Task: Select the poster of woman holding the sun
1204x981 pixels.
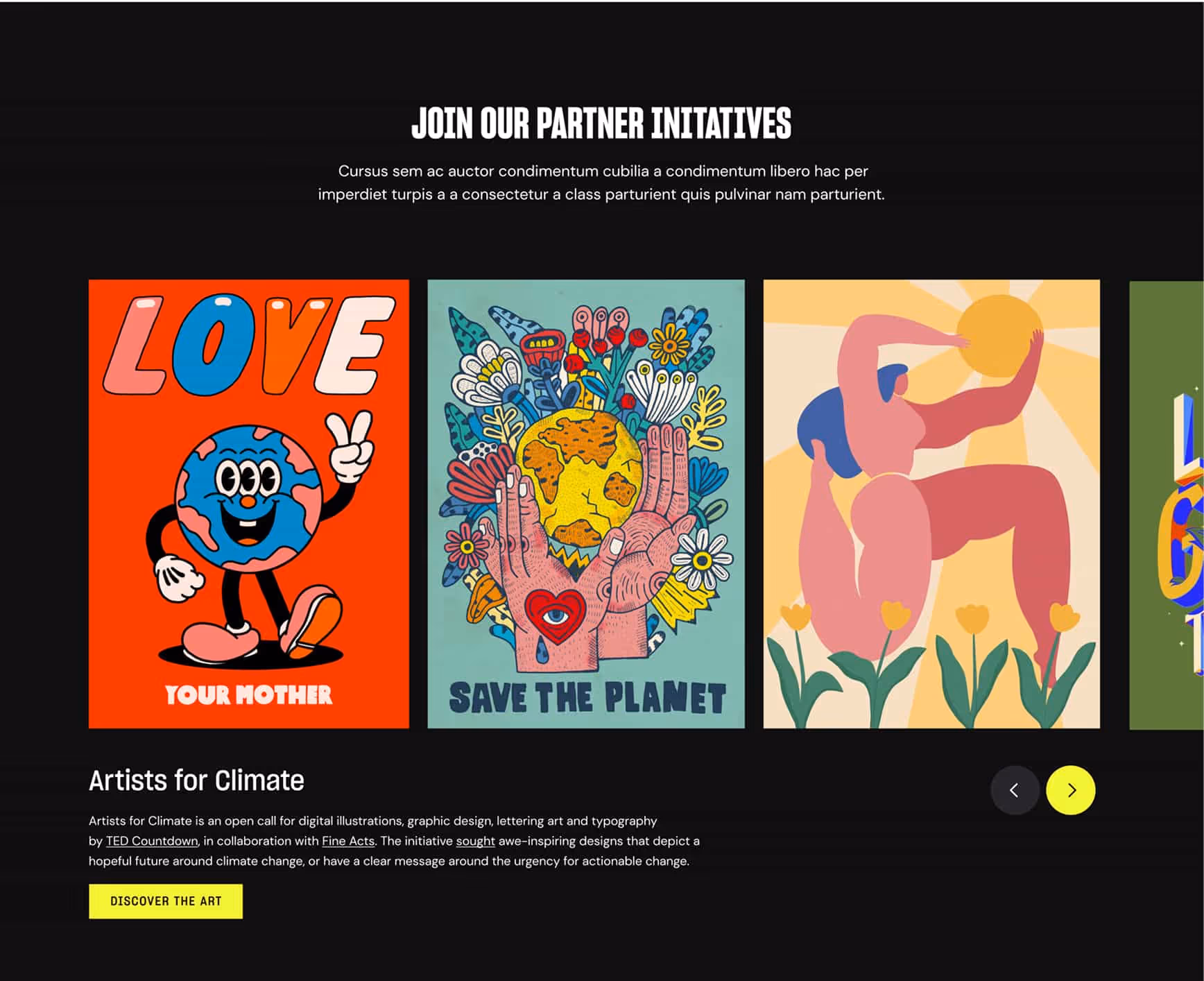Action: click(931, 504)
